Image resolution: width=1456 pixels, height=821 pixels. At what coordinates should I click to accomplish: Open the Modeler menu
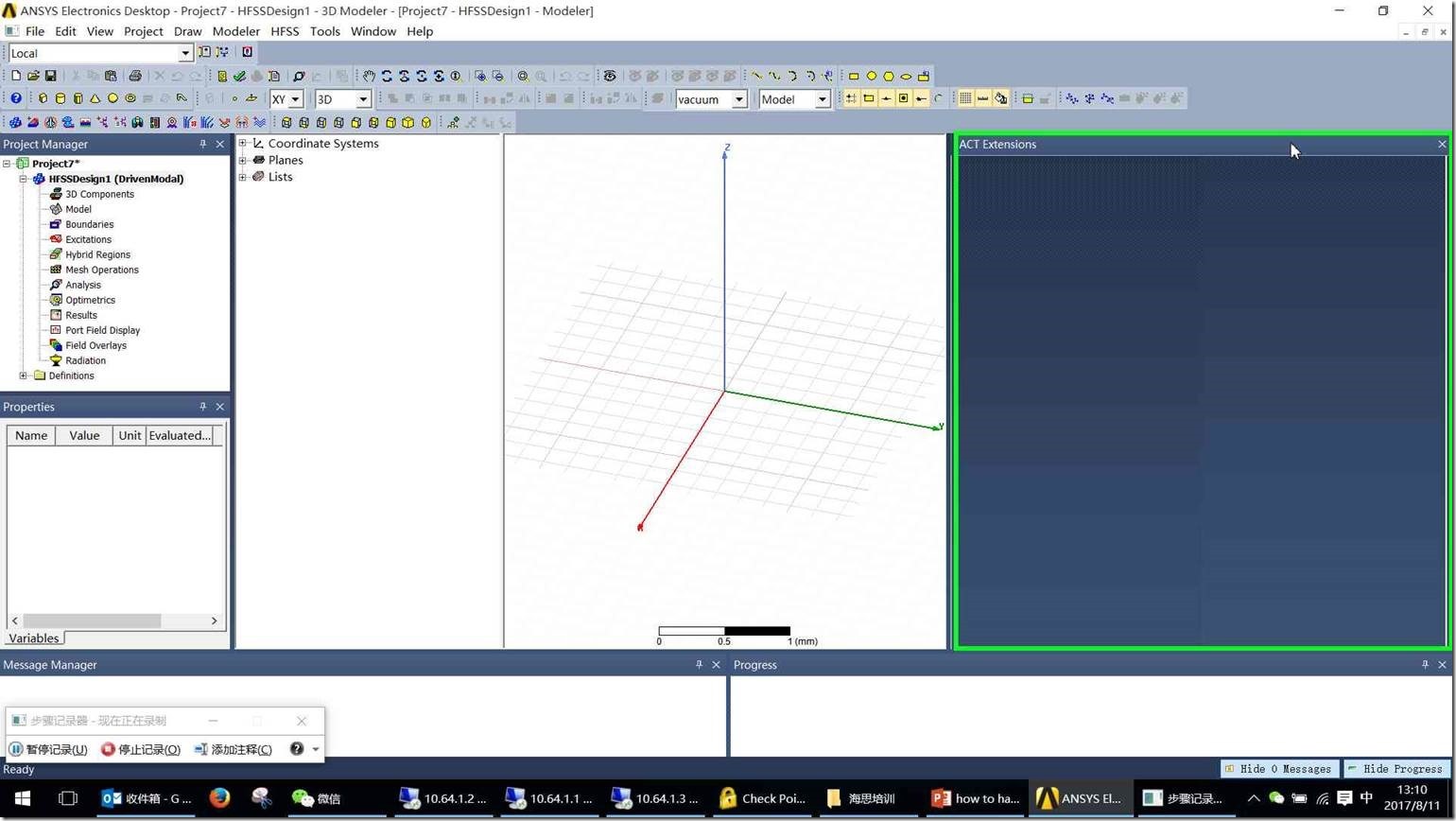[235, 31]
